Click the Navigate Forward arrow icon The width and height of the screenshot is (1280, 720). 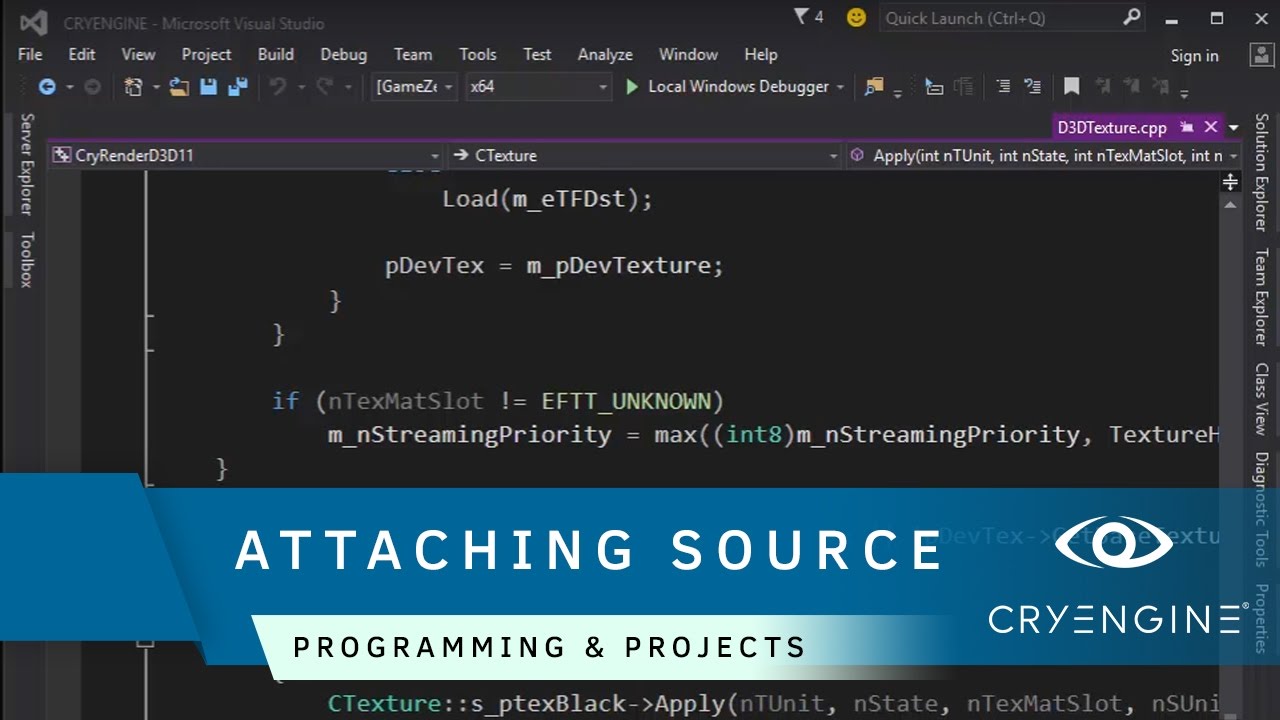[x=92, y=87]
